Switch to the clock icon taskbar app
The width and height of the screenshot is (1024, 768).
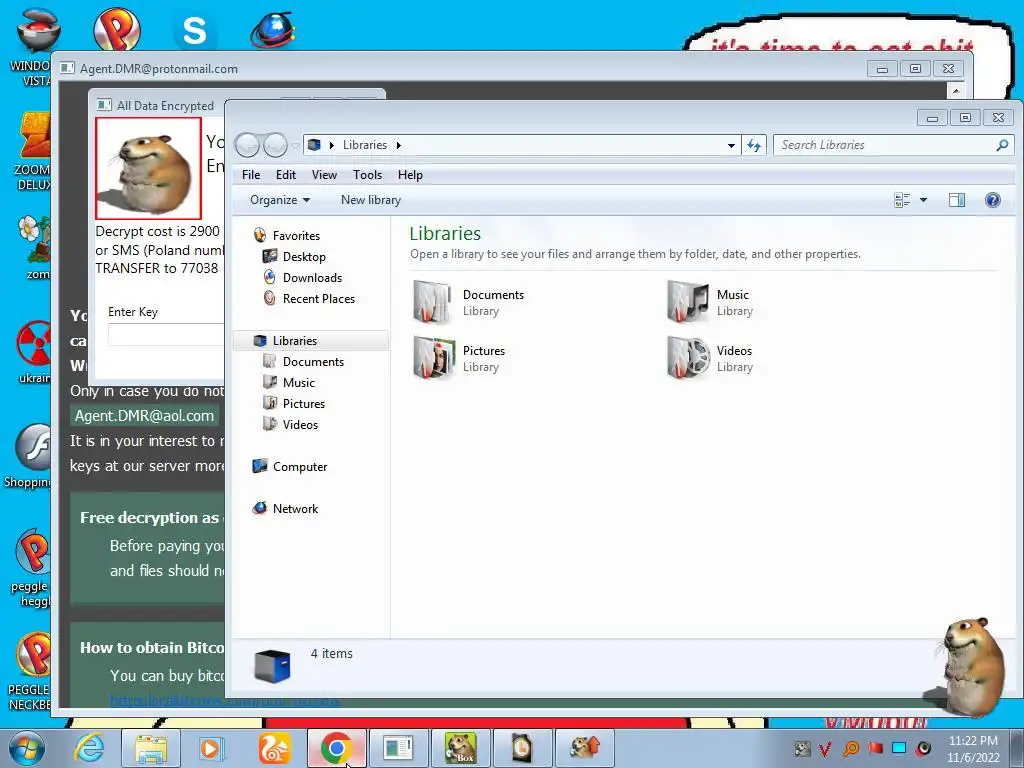point(522,748)
